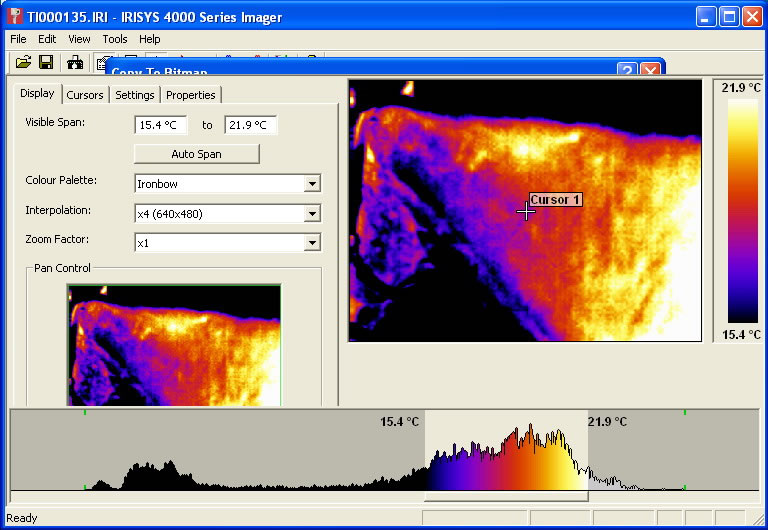Click the Pan Control thumbnail image

[x=174, y=345]
